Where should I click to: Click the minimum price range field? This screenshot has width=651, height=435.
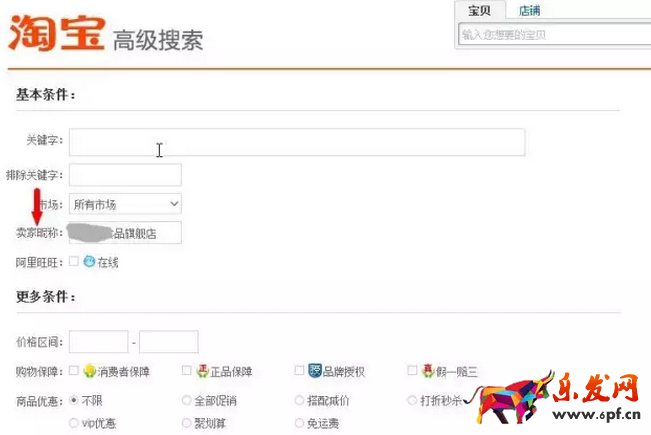click(98, 342)
